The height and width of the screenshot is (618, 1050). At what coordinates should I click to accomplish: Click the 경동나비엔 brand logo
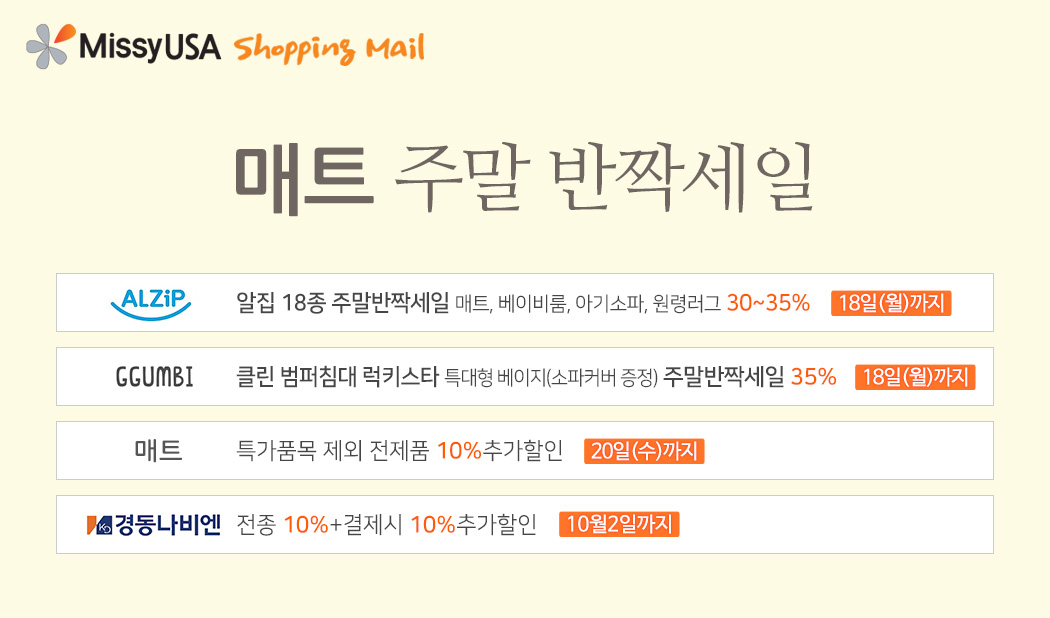(x=153, y=524)
